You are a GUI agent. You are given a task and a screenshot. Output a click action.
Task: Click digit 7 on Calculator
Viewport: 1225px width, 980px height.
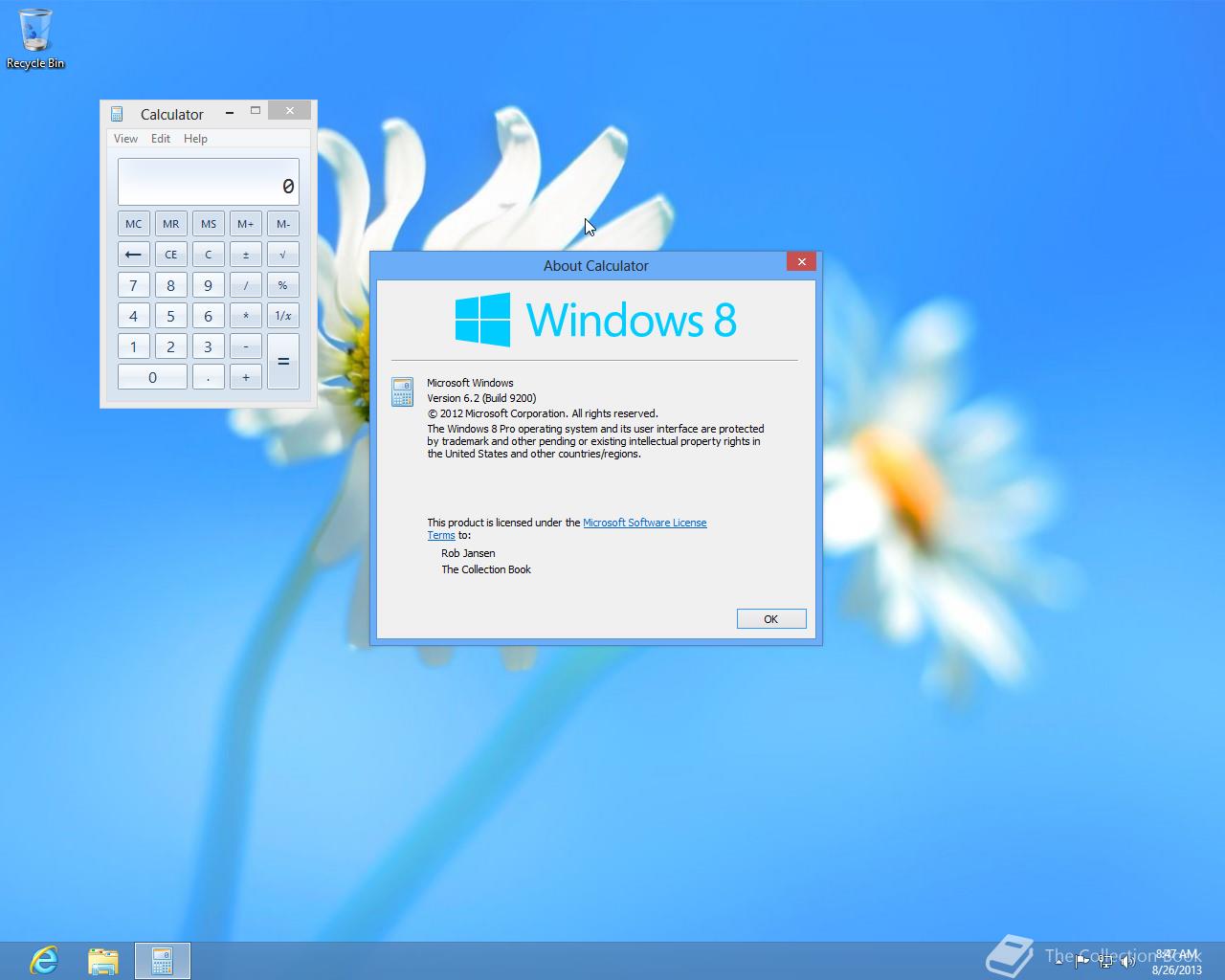(x=133, y=285)
